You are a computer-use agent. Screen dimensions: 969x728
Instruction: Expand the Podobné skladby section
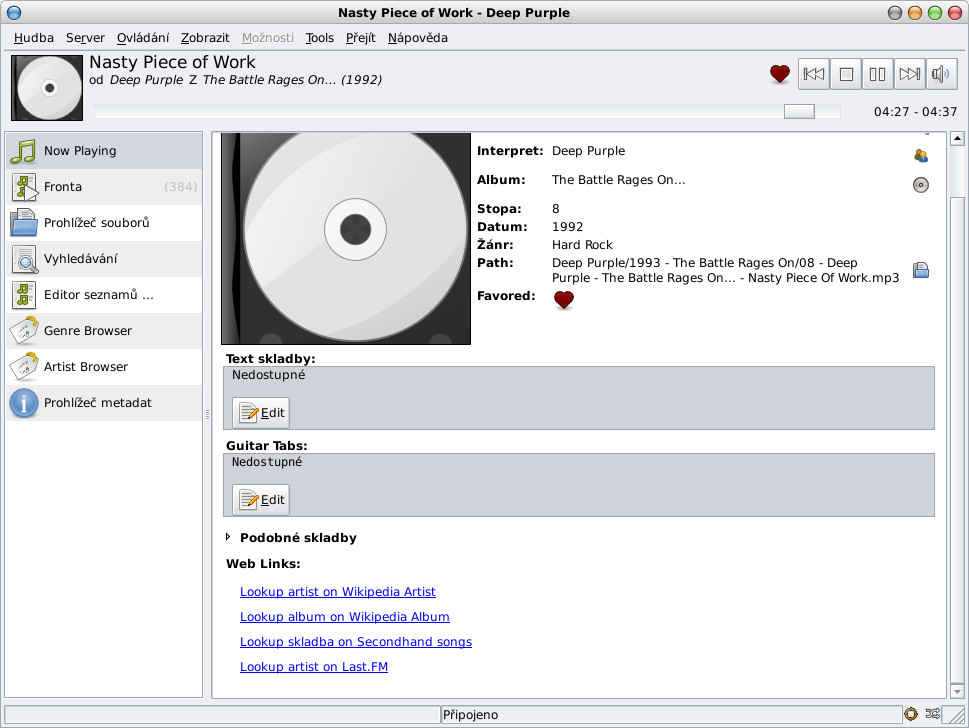pyautogui.click(x=229, y=538)
